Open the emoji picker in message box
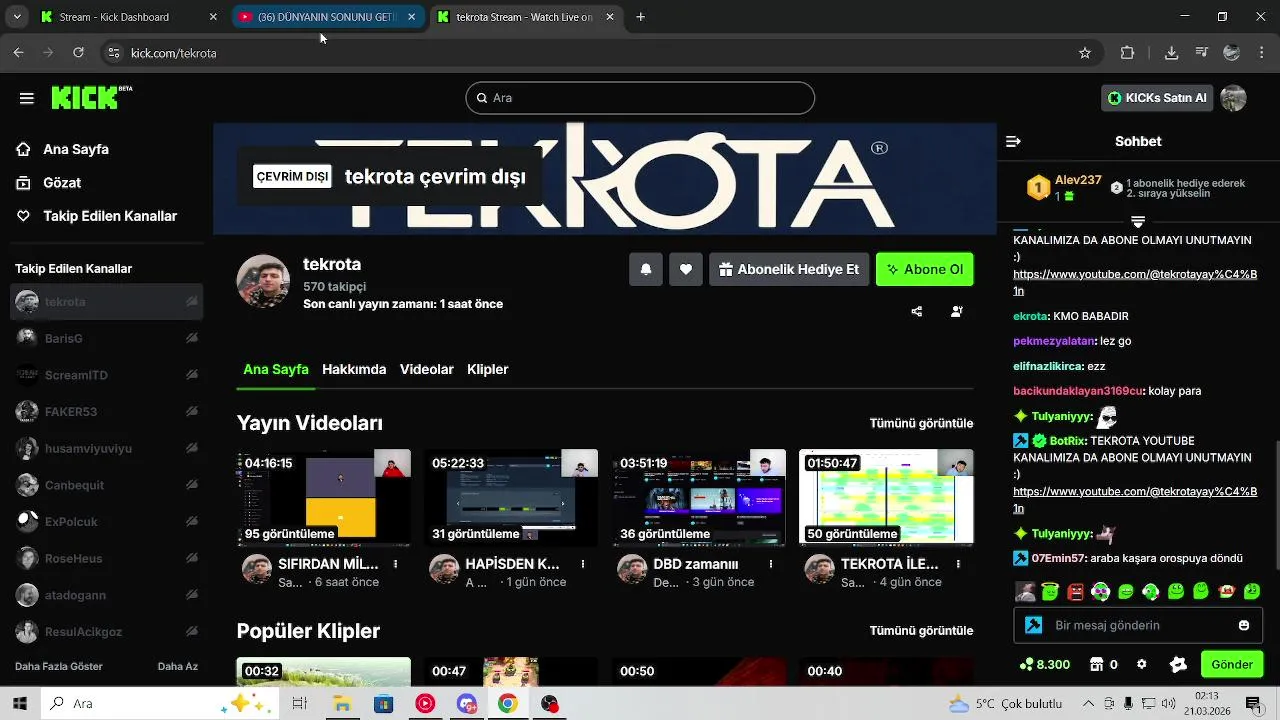1280x720 pixels. pos(1244,625)
